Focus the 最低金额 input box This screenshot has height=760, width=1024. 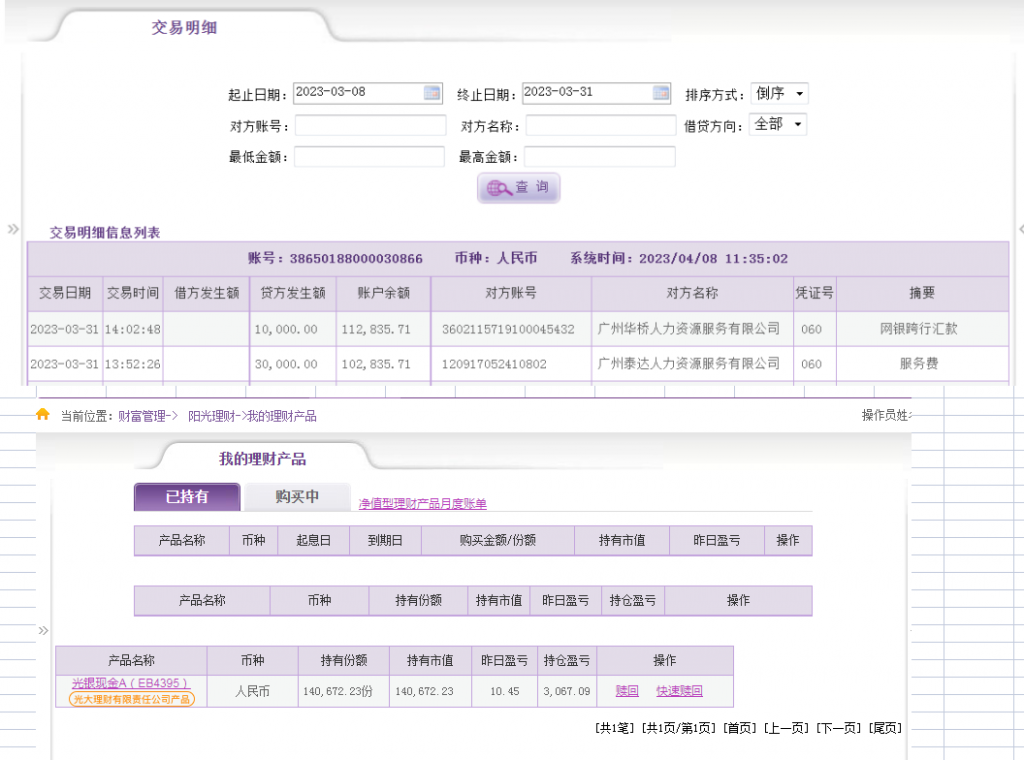pos(369,157)
